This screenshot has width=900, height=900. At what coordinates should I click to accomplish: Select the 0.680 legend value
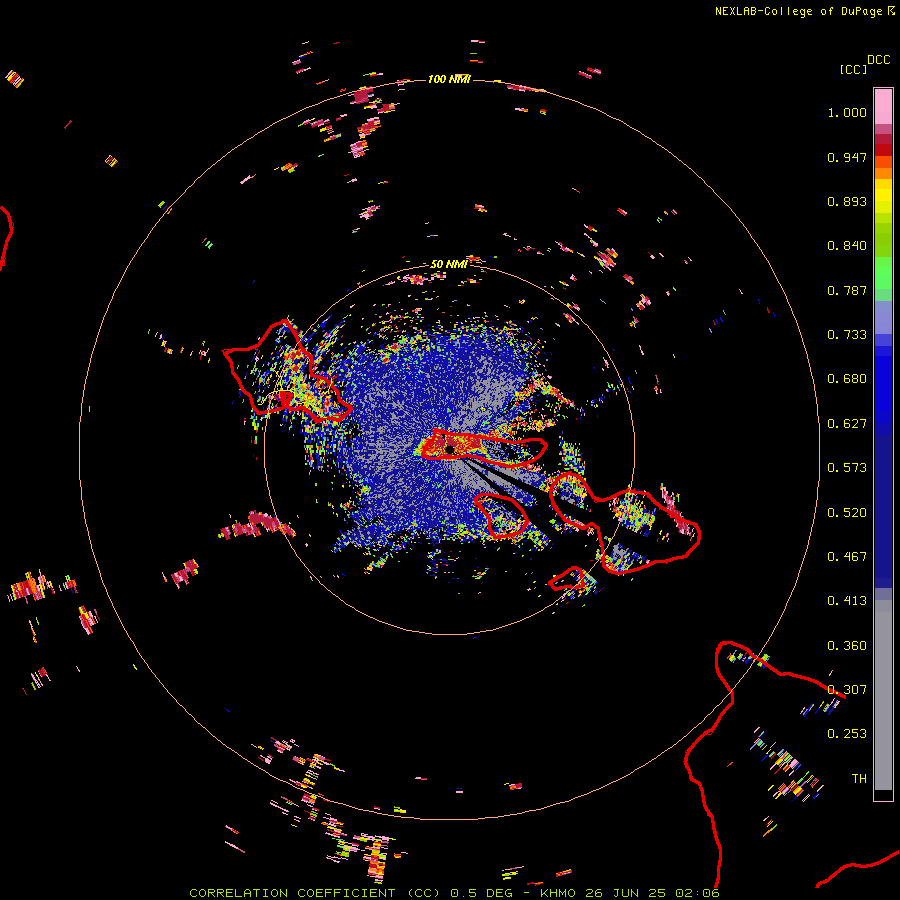click(847, 379)
